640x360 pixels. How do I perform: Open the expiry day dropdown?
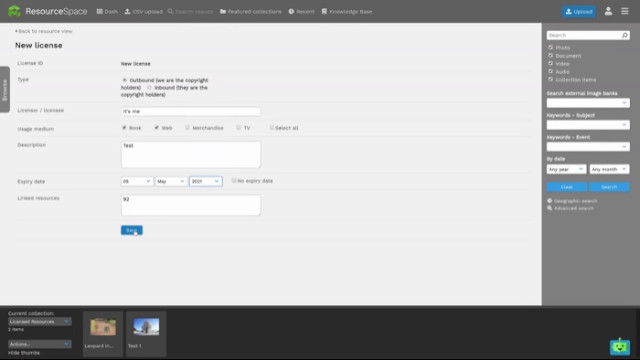pos(137,181)
